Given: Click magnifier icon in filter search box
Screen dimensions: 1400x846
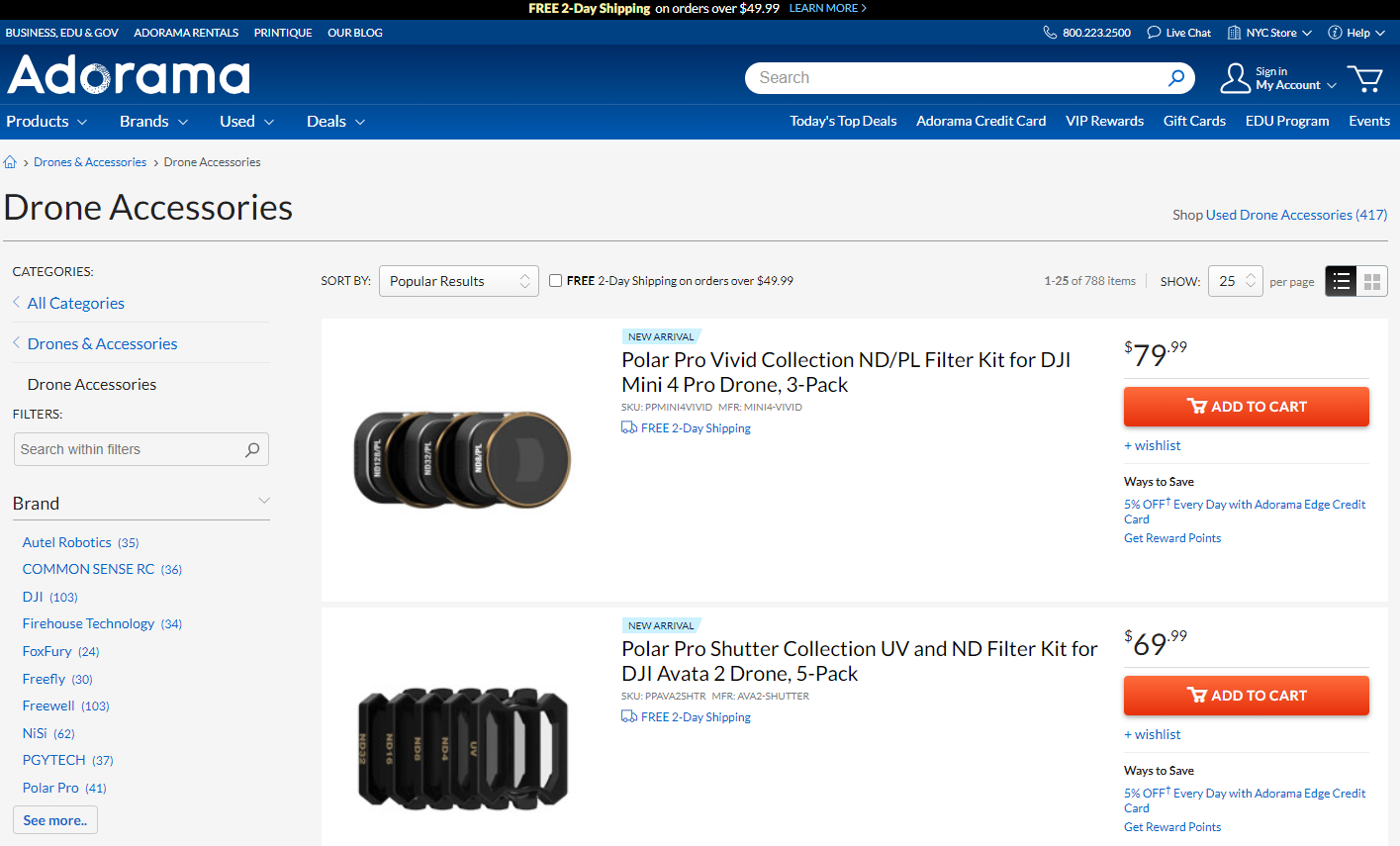Looking at the screenshot, I should click(252, 449).
